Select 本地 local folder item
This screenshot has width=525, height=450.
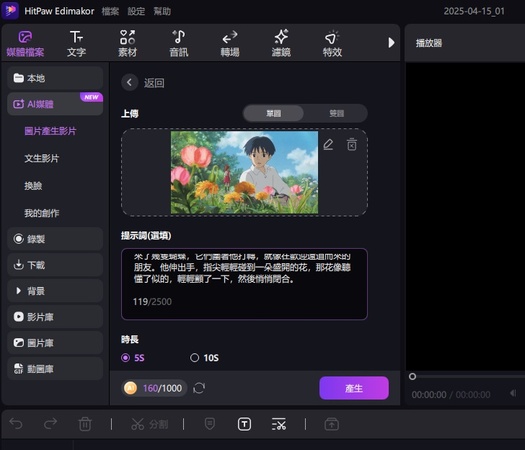(x=55, y=78)
